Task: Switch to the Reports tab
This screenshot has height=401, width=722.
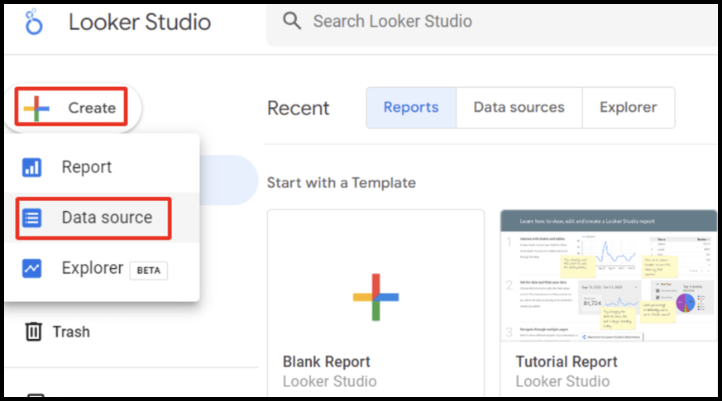Action: point(411,108)
